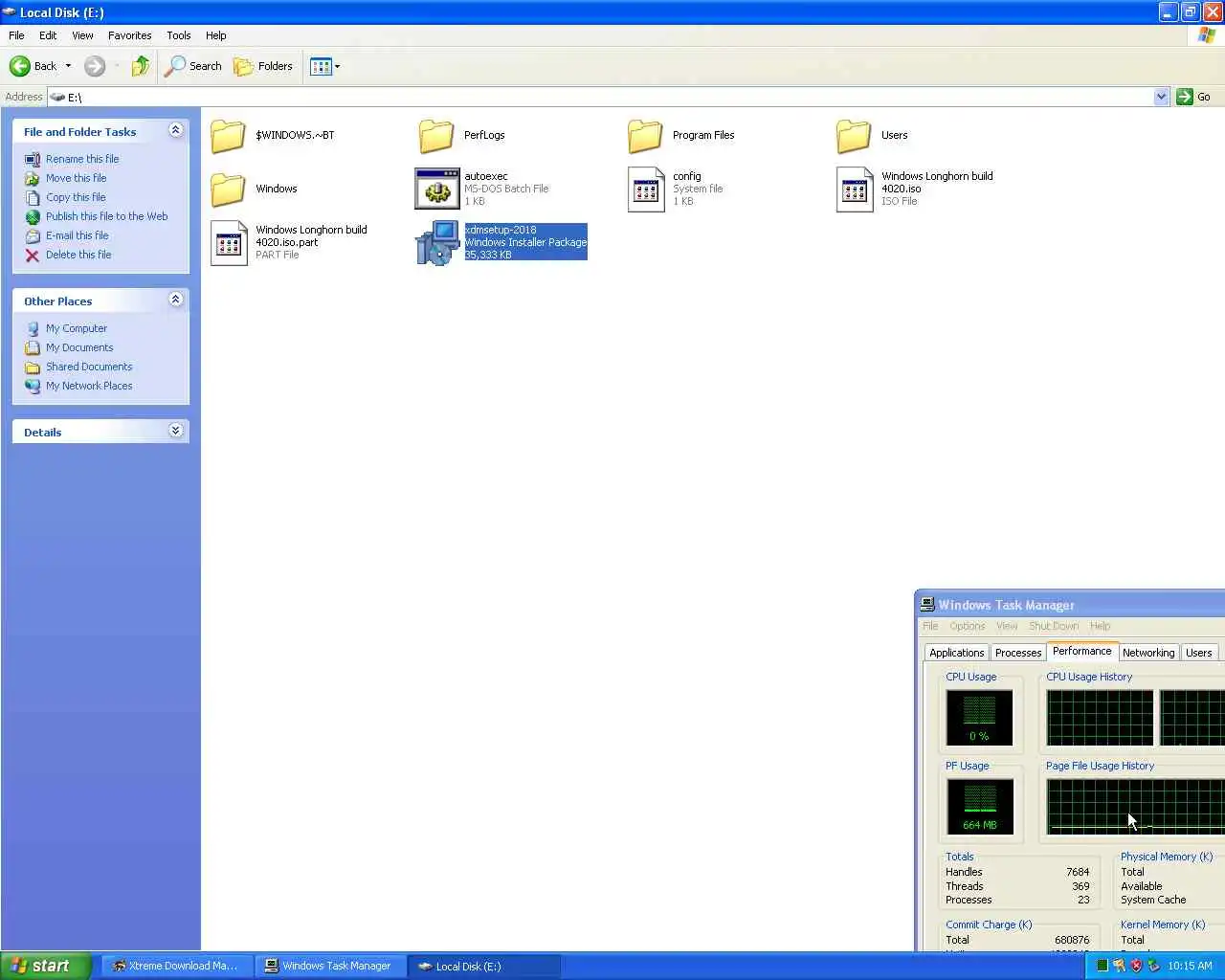Select the PerfLogs folder icon
1225x980 pixels.
pos(436,136)
